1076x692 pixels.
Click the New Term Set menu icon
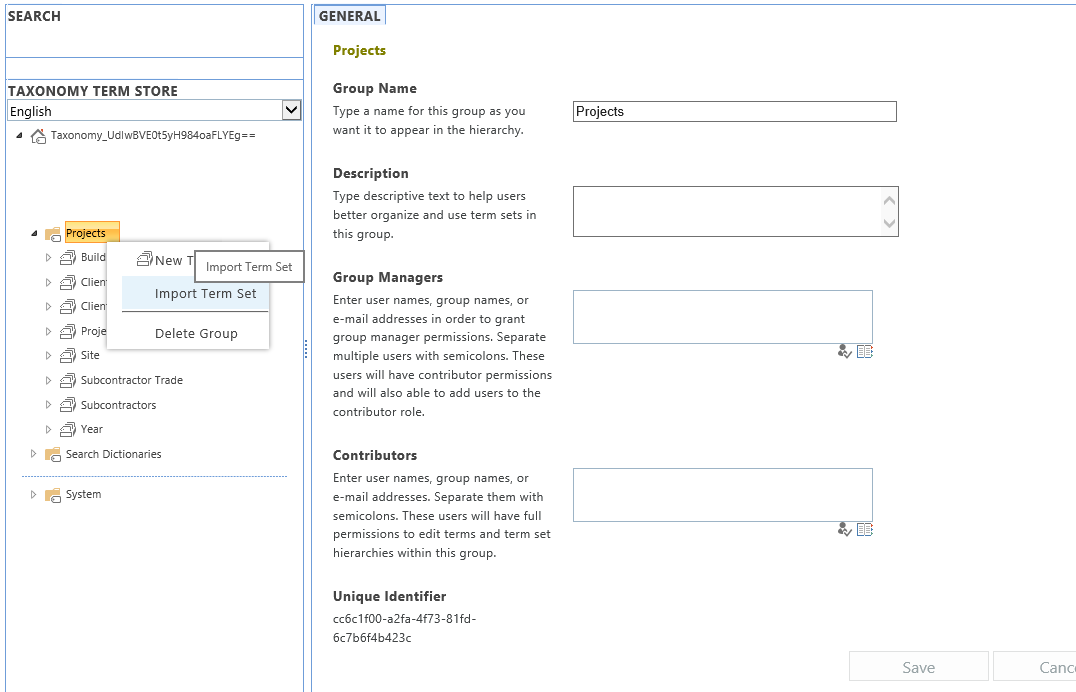pyautogui.click(x=144, y=259)
